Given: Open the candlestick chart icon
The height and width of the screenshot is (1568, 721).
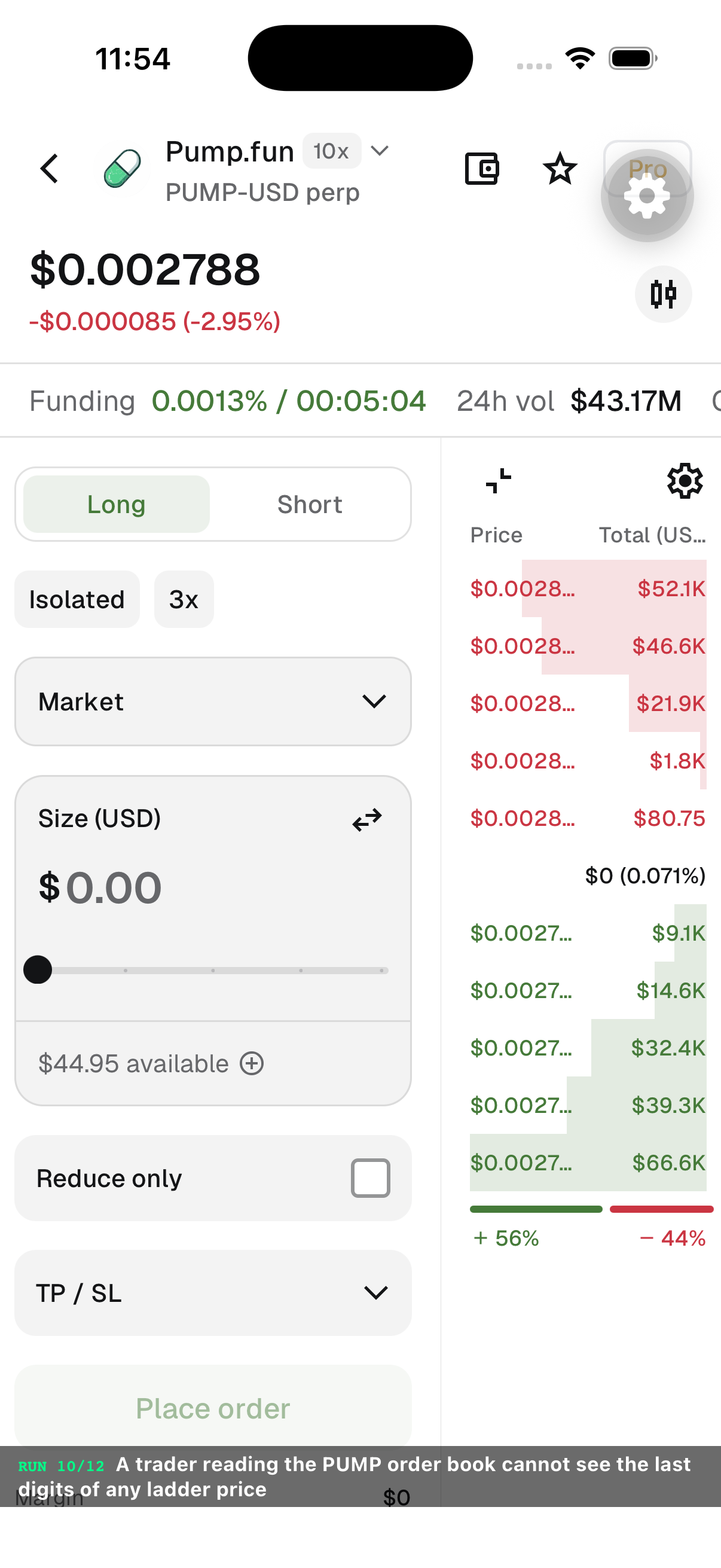Looking at the screenshot, I should [663, 294].
